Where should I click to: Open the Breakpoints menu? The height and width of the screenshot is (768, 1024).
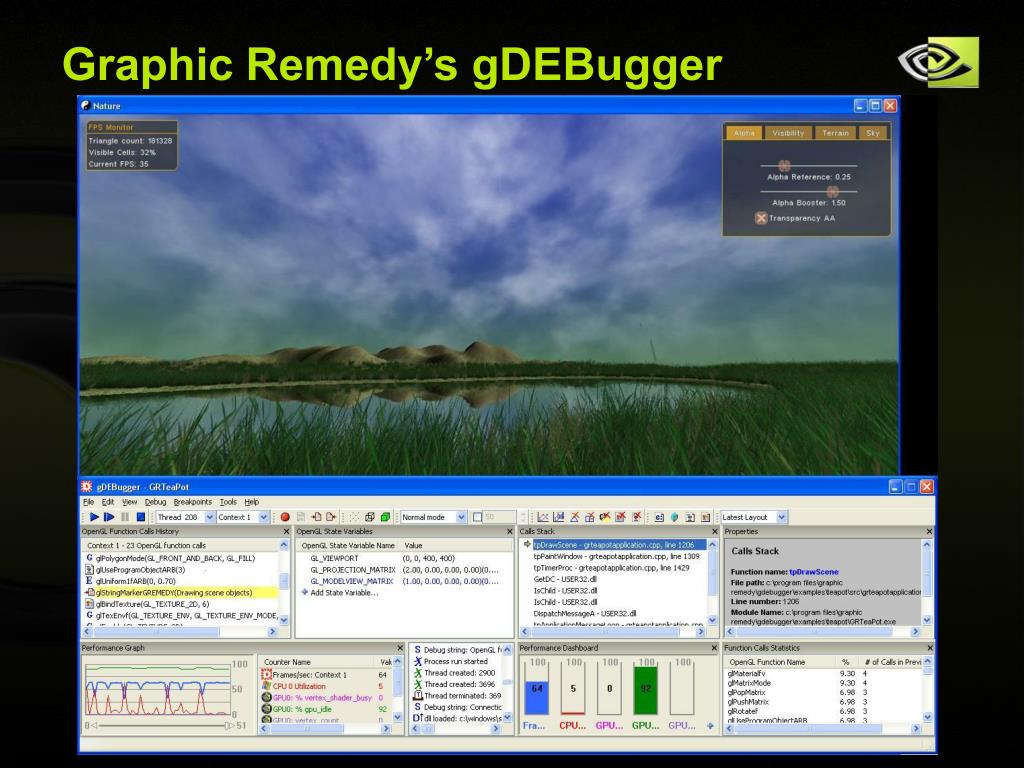193,502
